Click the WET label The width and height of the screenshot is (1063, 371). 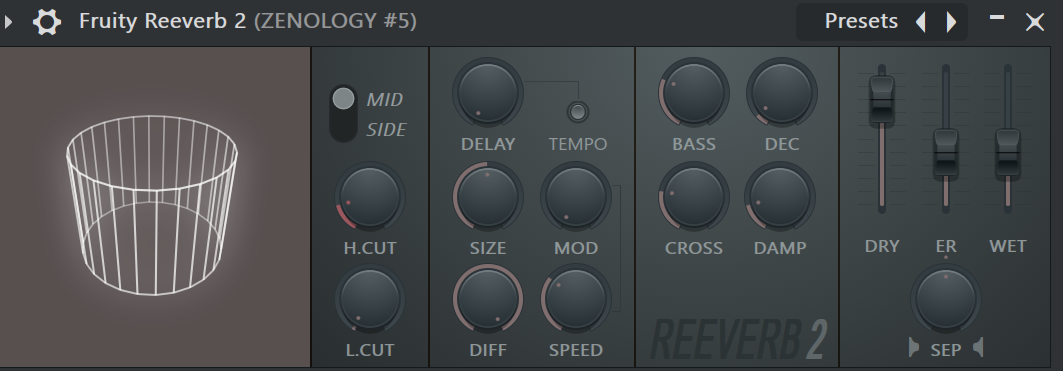click(1007, 246)
